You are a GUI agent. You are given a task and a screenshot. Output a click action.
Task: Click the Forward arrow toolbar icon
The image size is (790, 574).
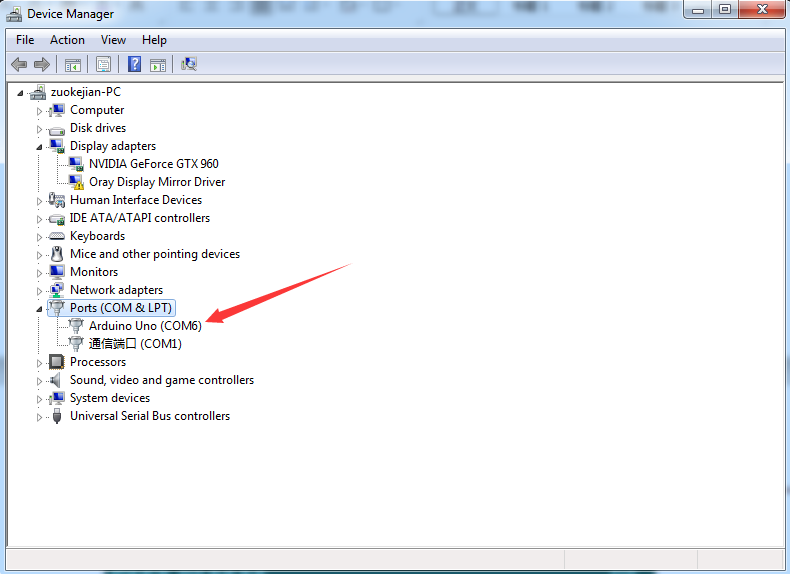(42, 65)
